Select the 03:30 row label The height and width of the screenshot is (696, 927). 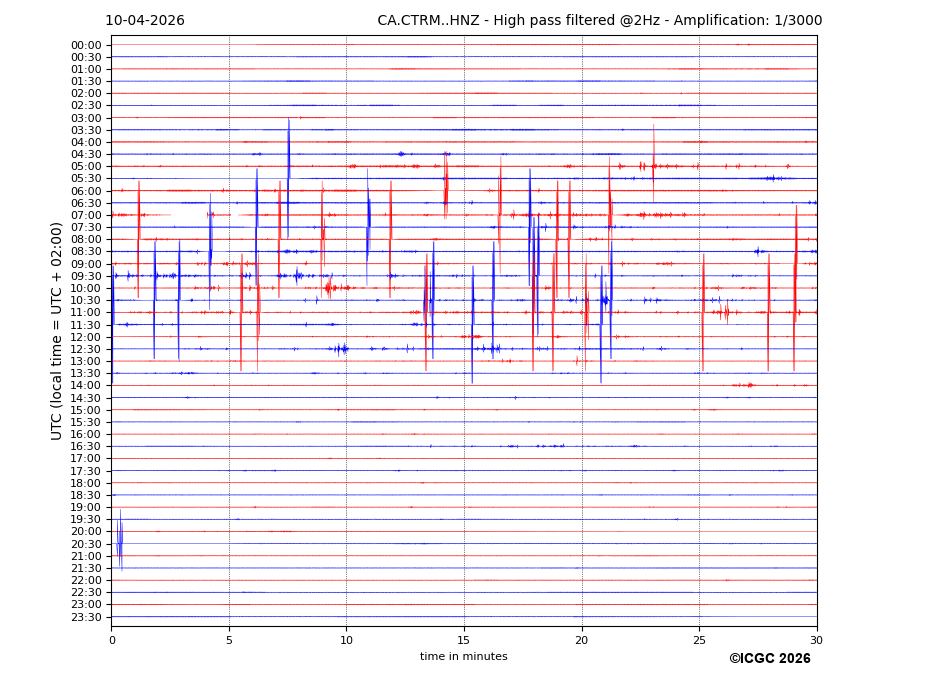86,130
